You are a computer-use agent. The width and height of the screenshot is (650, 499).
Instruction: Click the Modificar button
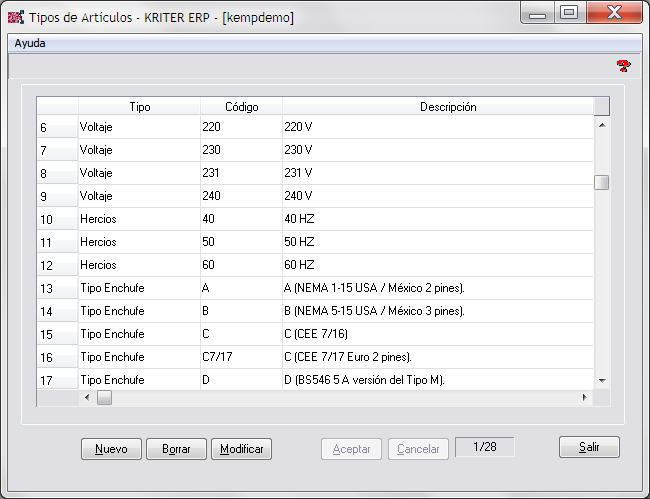241,449
